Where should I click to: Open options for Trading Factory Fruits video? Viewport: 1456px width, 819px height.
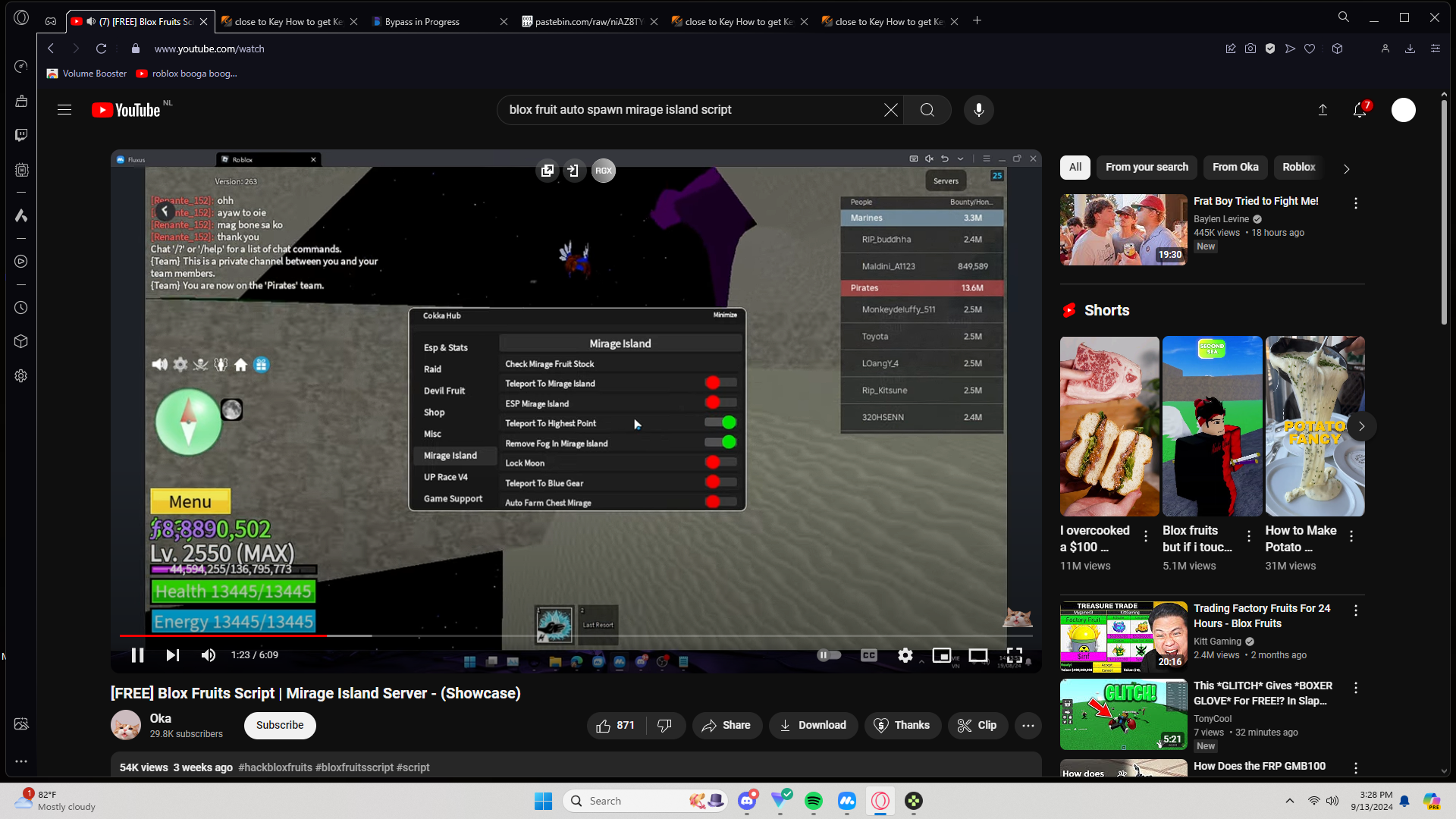(x=1356, y=610)
